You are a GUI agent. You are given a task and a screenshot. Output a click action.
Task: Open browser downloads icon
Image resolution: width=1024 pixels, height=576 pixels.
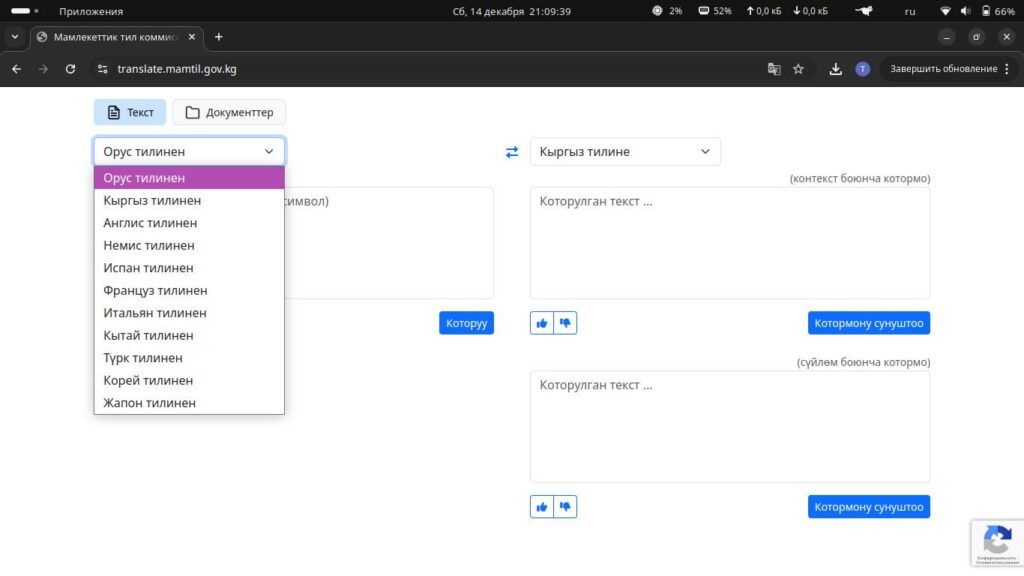(835, 69)
